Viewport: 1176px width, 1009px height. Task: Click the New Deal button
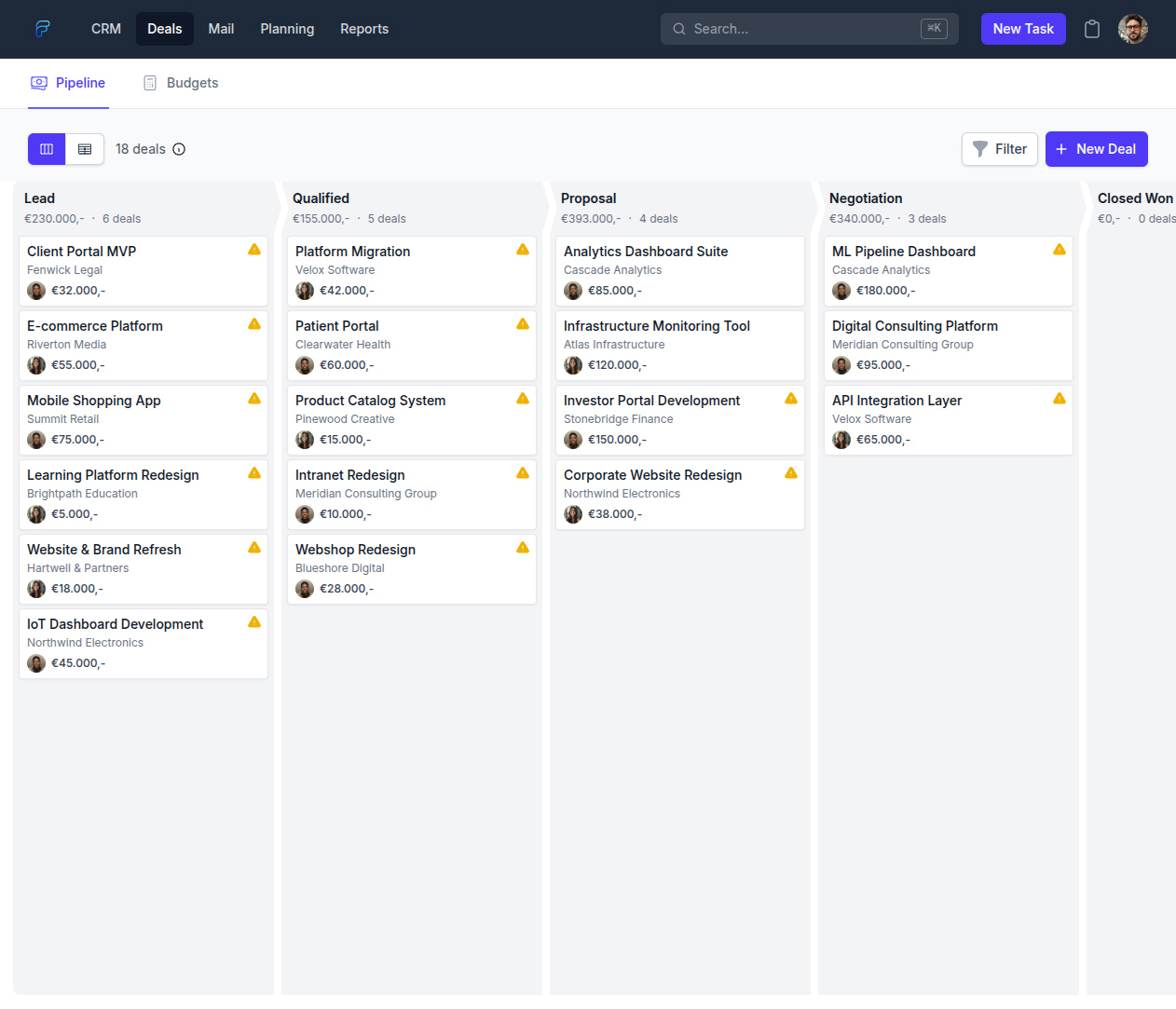1097,149
